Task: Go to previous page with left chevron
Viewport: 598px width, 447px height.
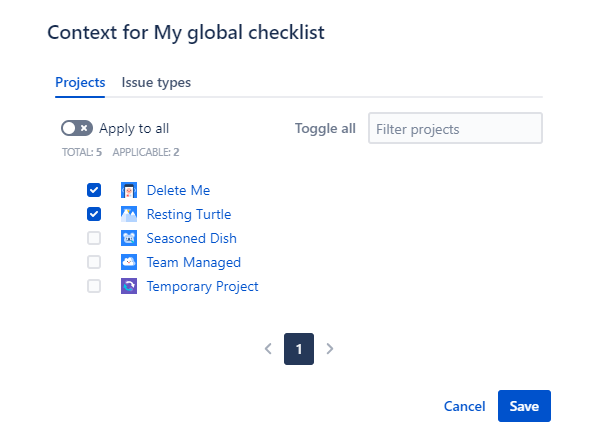Action: coord(268,349)
